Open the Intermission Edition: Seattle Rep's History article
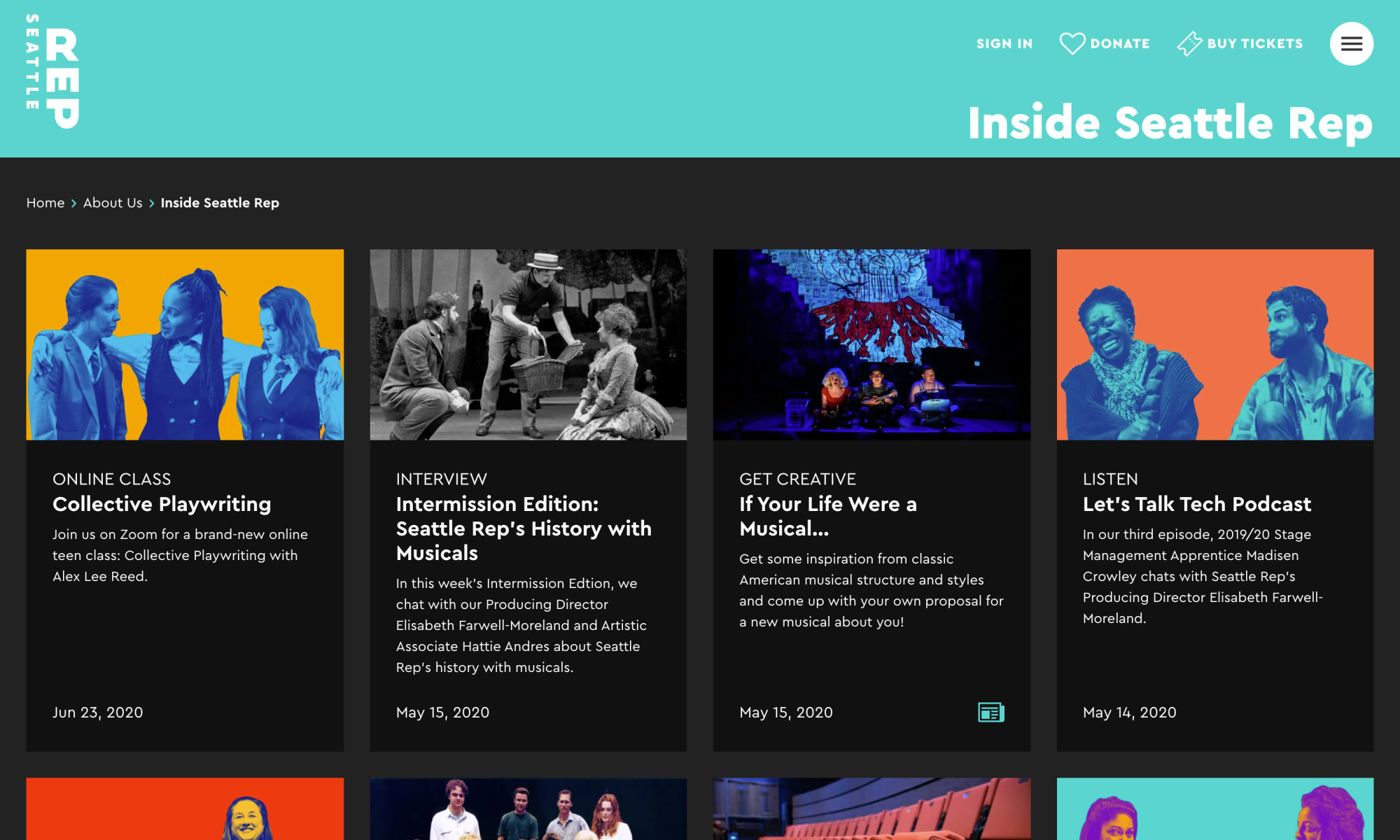1400x840 pixels. (x=523, y=528)
